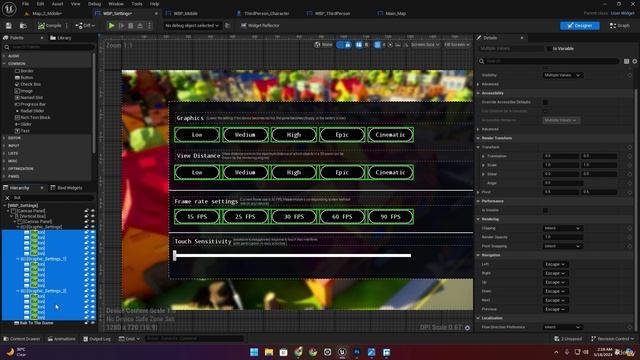Image resolution: width=640 pixels, height=360 pixels.
Task: Collapse the Render Transform section
Action: 478,138
